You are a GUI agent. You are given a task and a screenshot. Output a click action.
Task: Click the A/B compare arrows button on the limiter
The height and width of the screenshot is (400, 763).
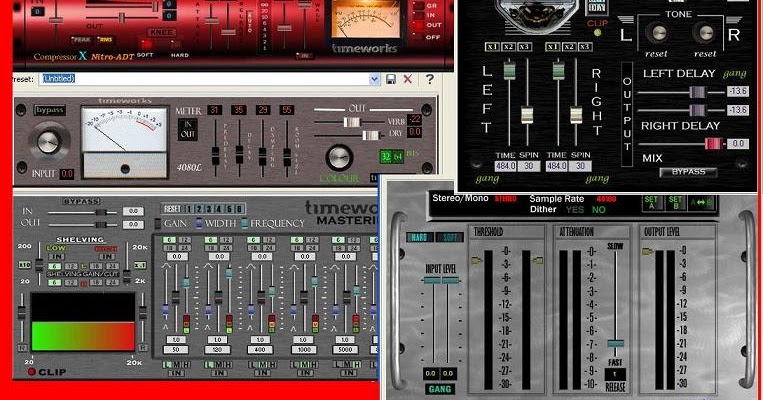point(701,202)
